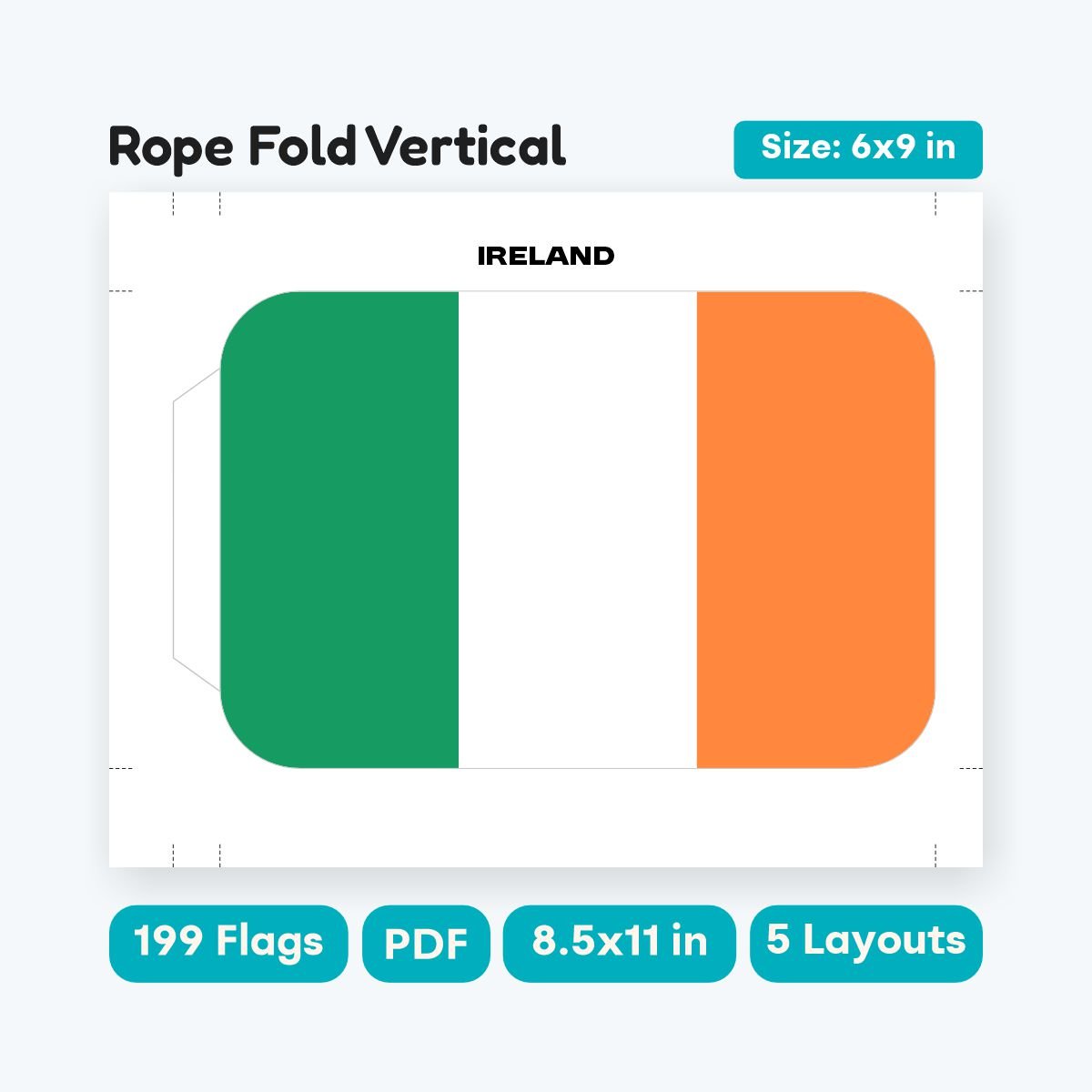Screen dimensions: 1092x1092
Task: Click the IRELAND country label
Action: pos(546,257)
